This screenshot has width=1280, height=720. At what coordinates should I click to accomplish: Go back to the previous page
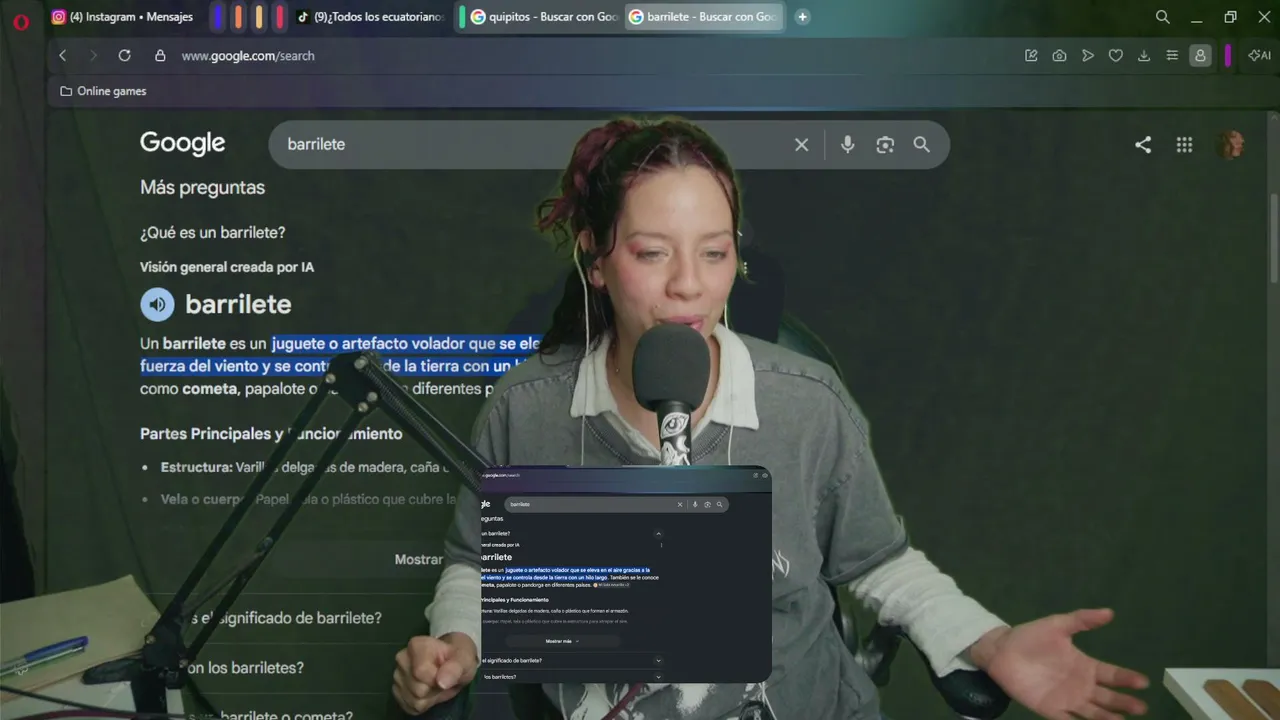pyautogui.click(x=63, y=56)
